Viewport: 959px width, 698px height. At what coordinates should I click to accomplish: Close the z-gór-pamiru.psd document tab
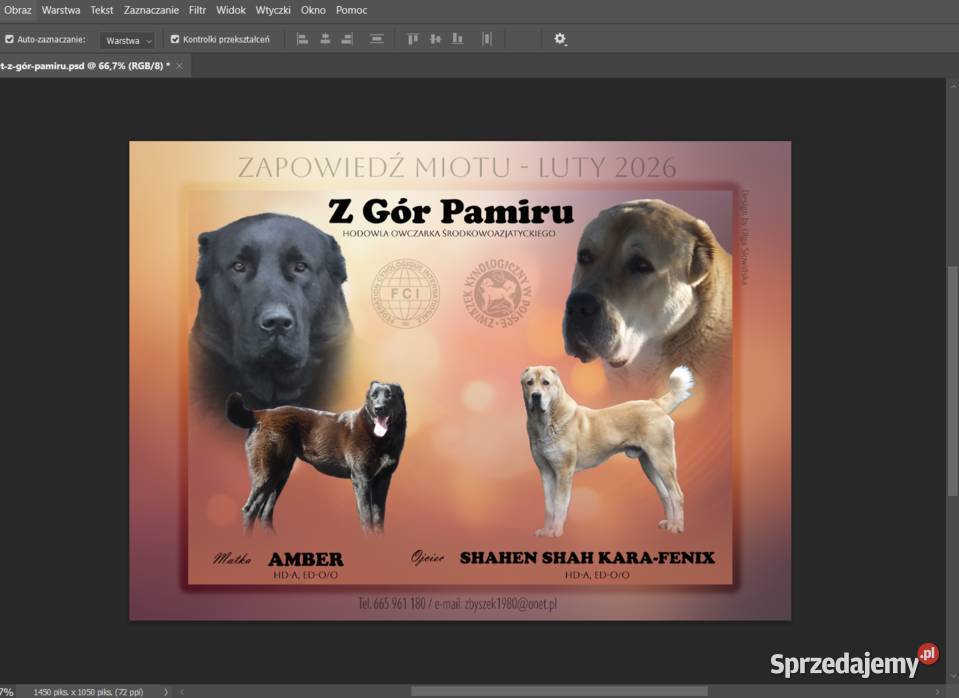180,66
